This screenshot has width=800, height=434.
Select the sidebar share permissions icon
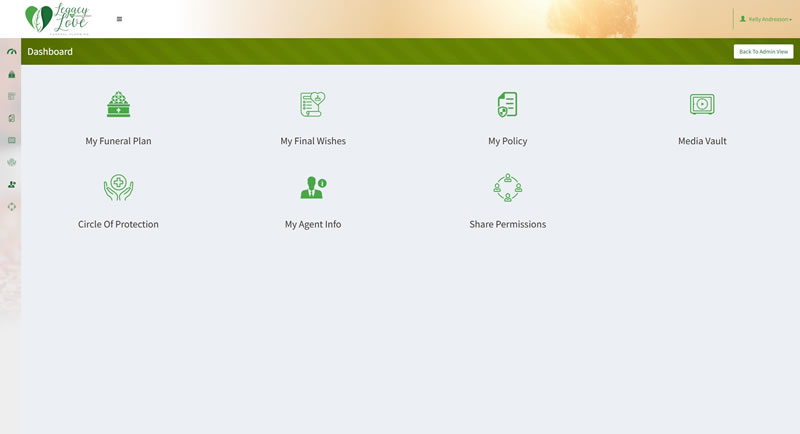(x=12, y=207)
